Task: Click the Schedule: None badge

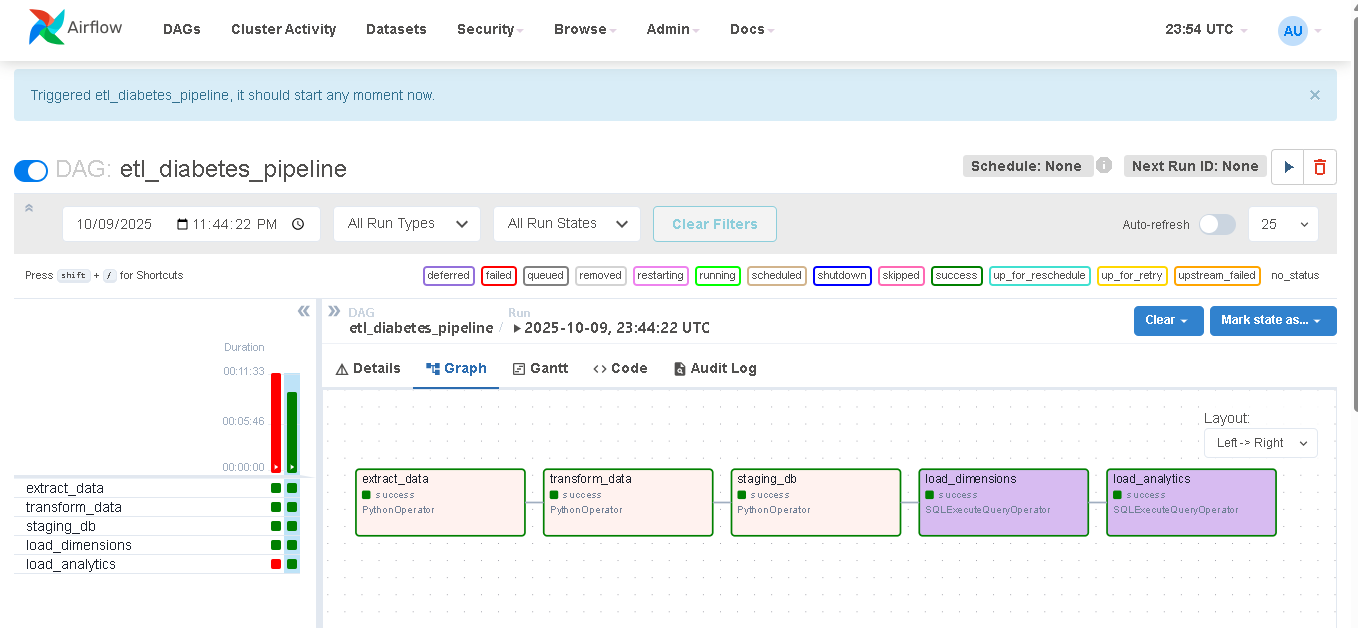Action: 1026,166
